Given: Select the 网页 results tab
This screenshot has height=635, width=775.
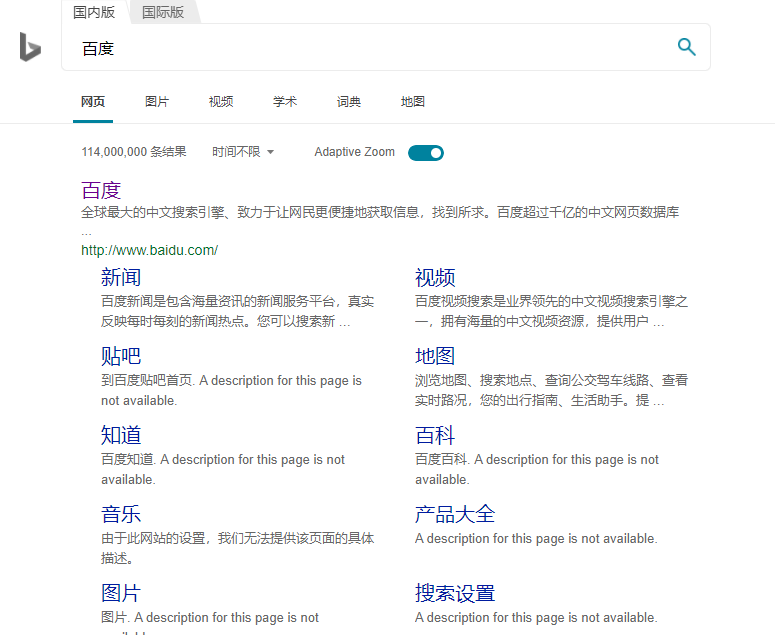Looking at the screenshot, I should [93, 102].
